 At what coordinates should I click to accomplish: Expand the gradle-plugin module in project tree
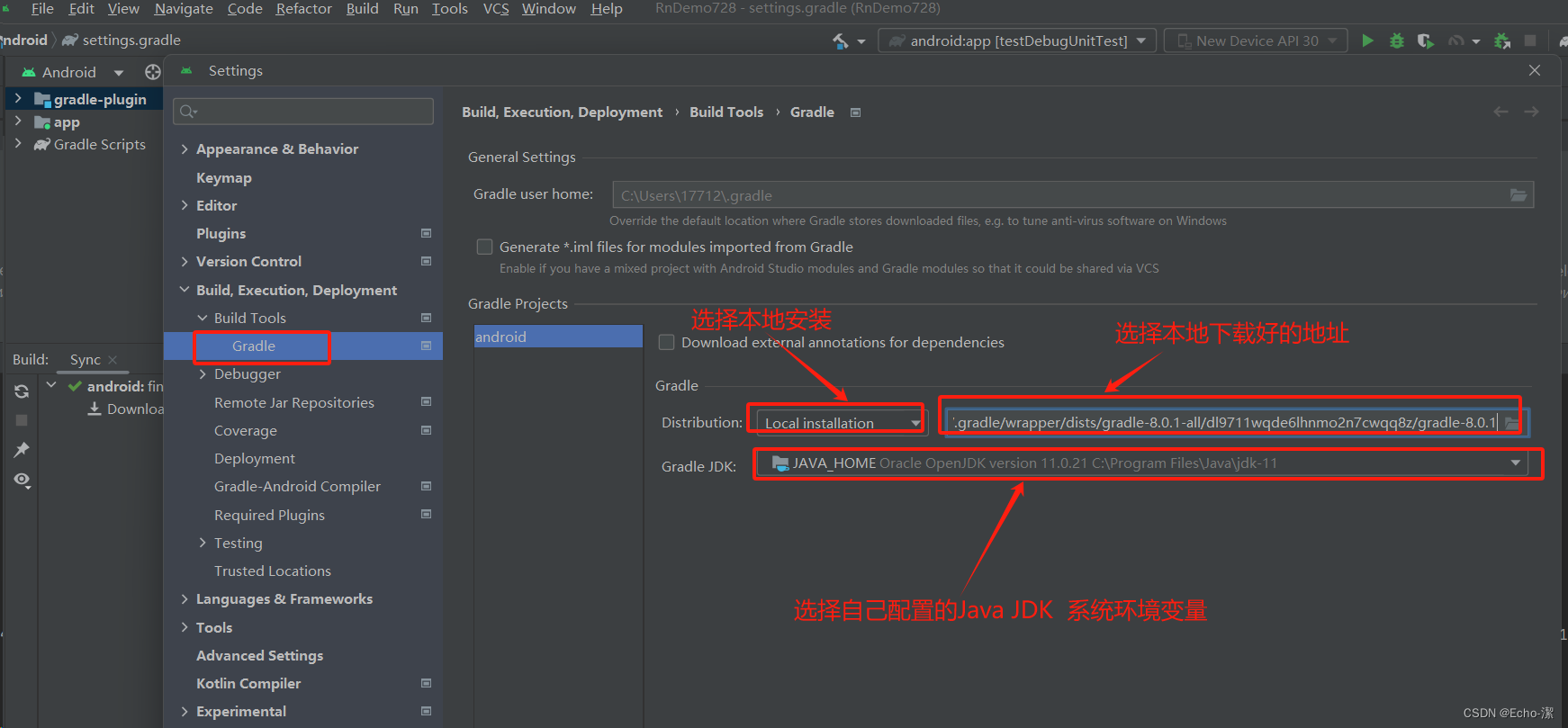pyautogui.click(x=18, y=98)
